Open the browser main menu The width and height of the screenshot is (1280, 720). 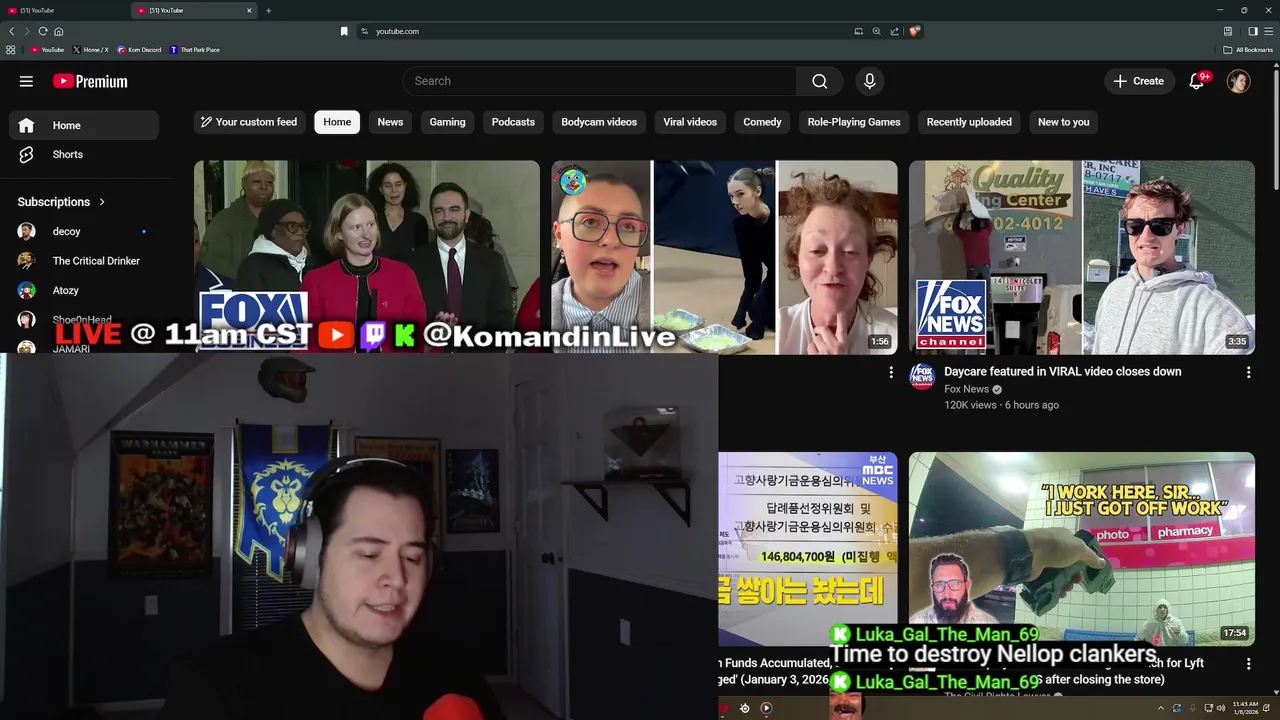coord(1269,31)
